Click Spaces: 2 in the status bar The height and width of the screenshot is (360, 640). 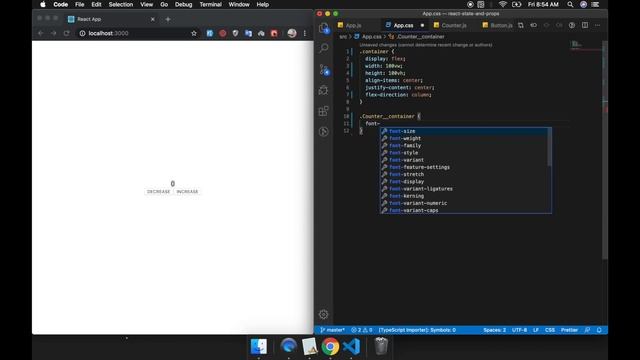(494, 330)
